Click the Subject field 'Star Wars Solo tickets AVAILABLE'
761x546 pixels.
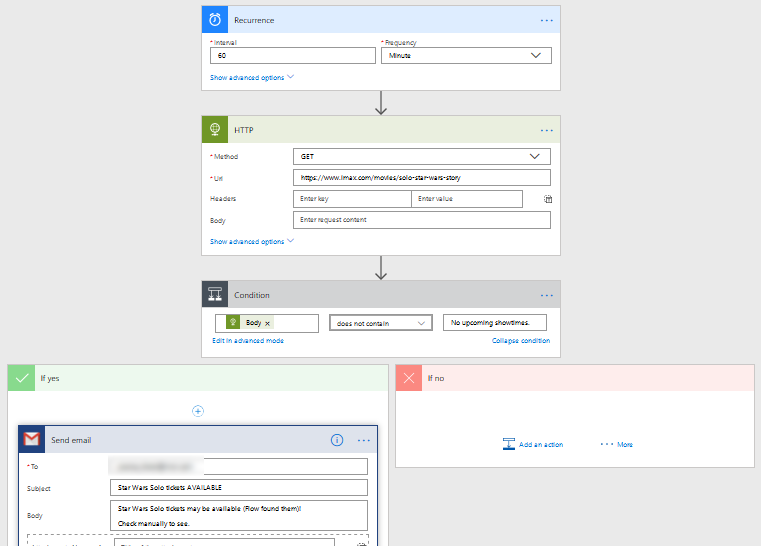[239, 488]
